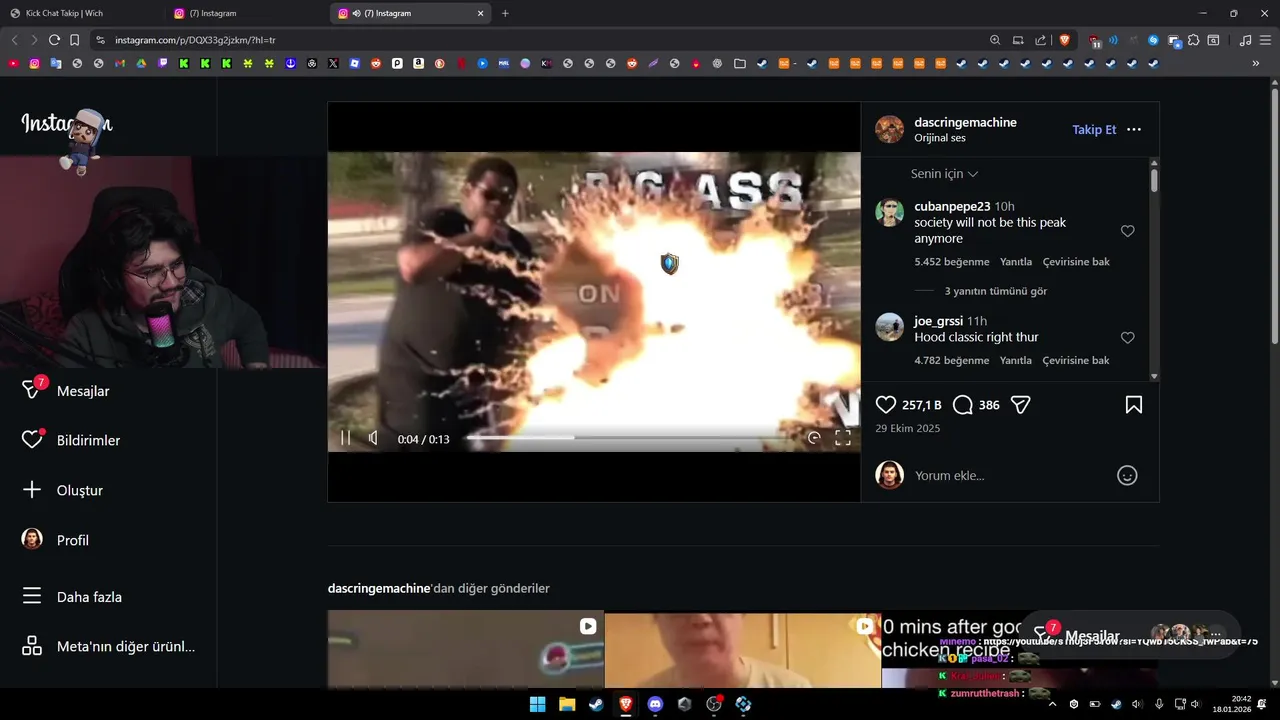The height and width of the screenshot is (720, 1280).
Task: Open Brave Shields lion icon
Action: point(1064,40)
